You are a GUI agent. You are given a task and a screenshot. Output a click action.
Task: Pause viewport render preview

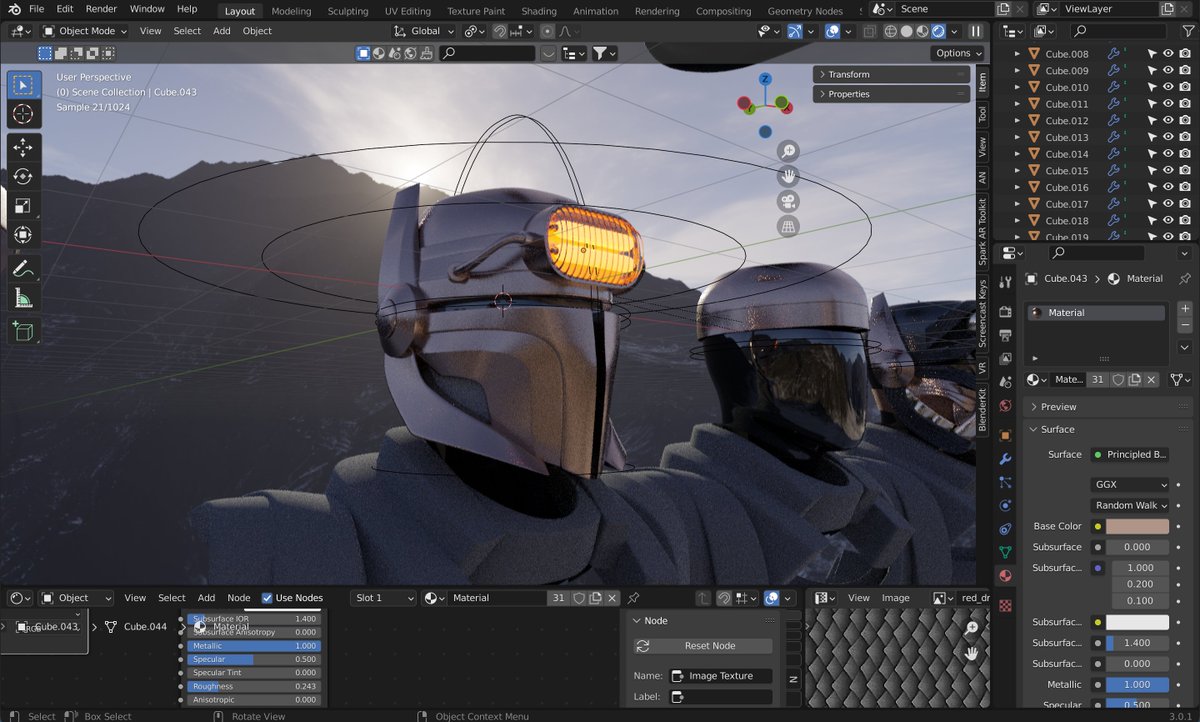click(975, 31)
